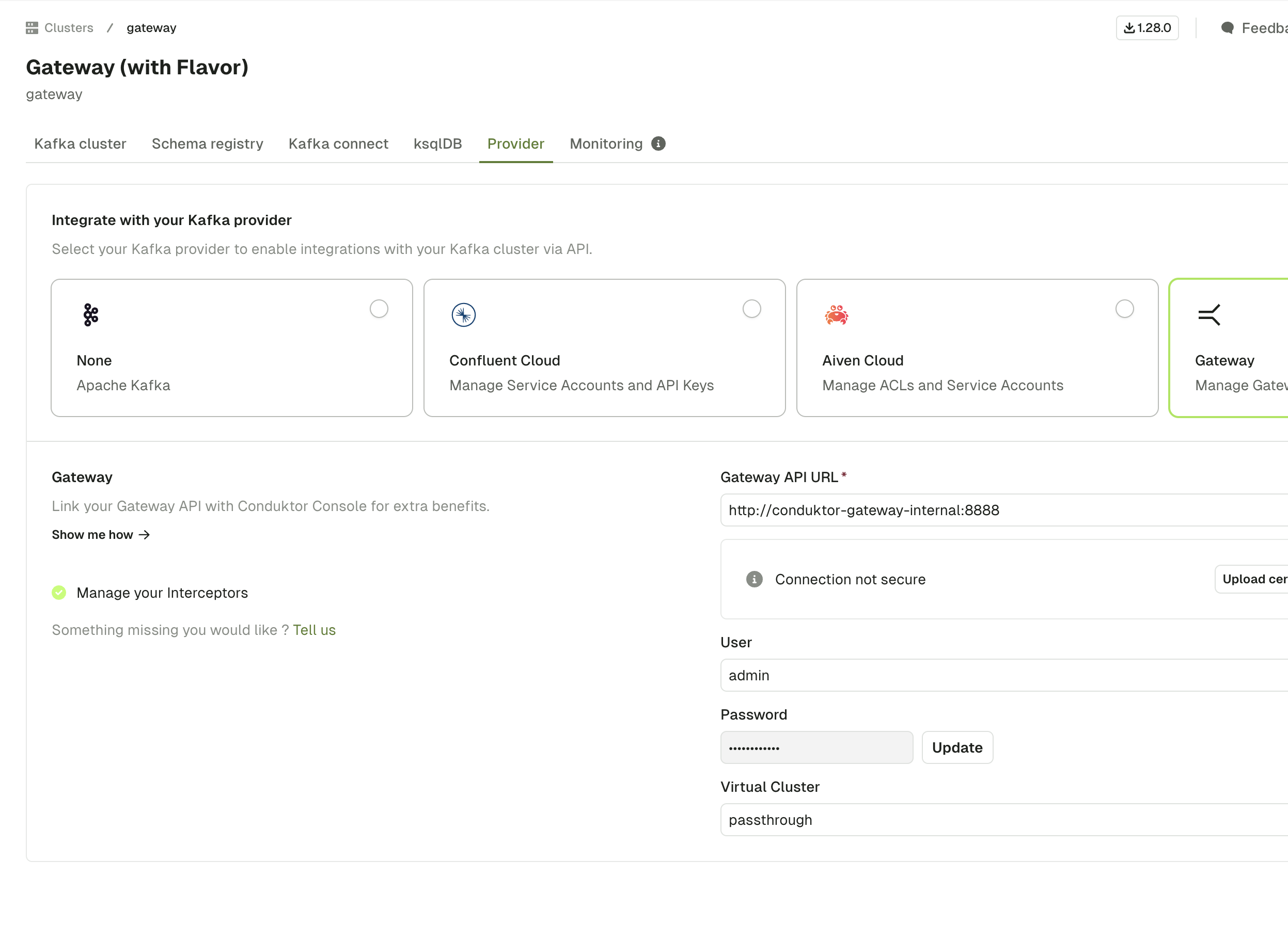The width and height of the screenshot is (1288, 925).
Task: Click the Connection not secure info icon
Action: tap(754, 579)
